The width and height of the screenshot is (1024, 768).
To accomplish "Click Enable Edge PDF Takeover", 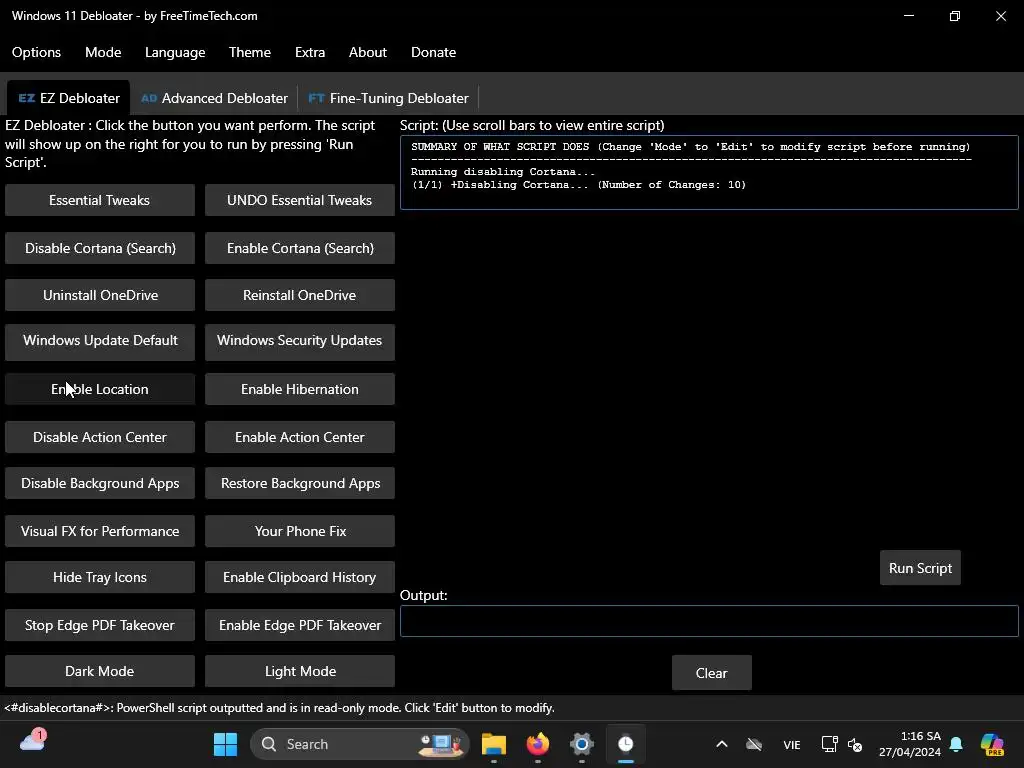I will (300, 625).
